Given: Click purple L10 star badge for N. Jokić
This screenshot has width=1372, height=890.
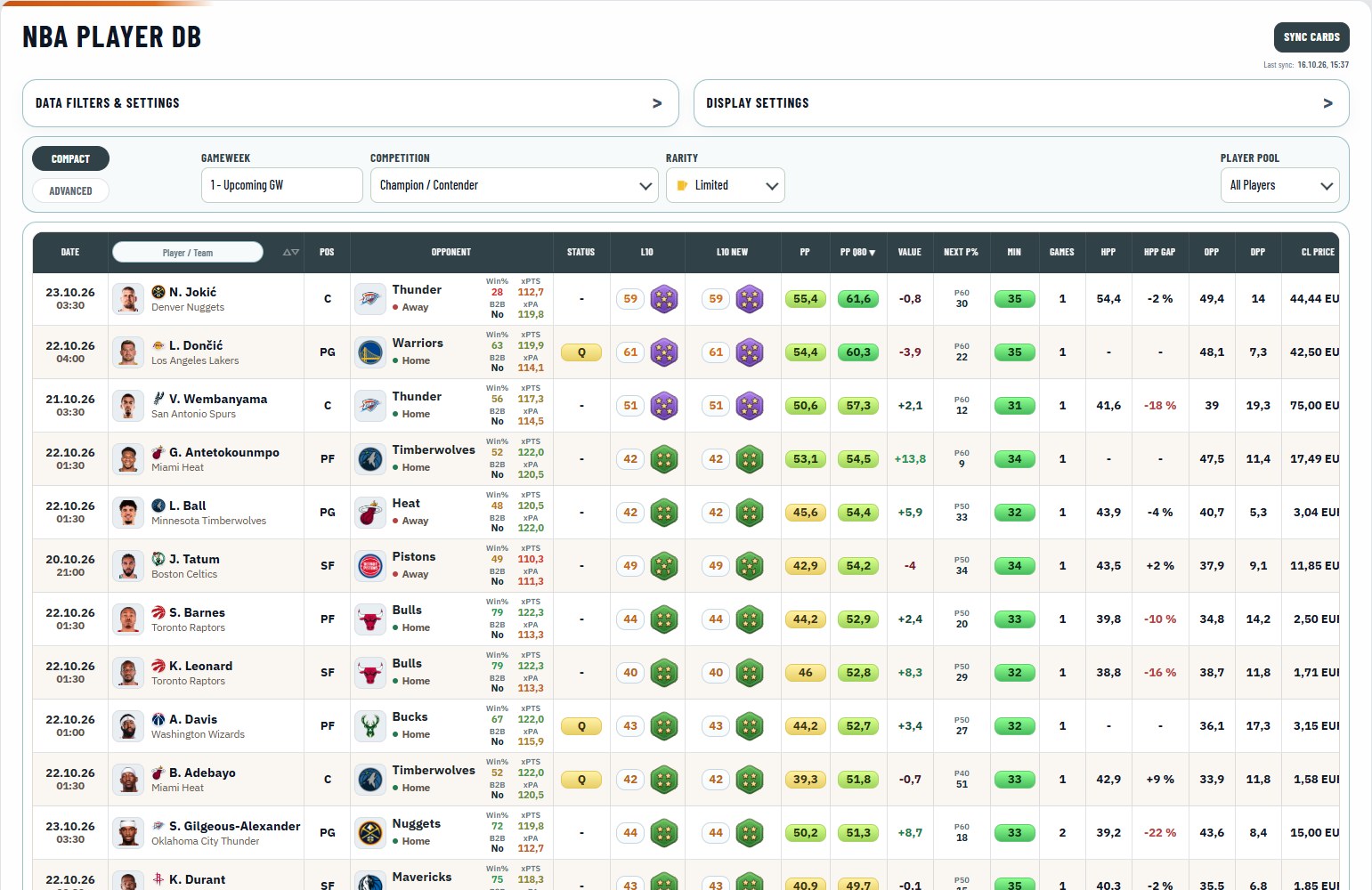Looking at the screenshot, I should (664, 299).
